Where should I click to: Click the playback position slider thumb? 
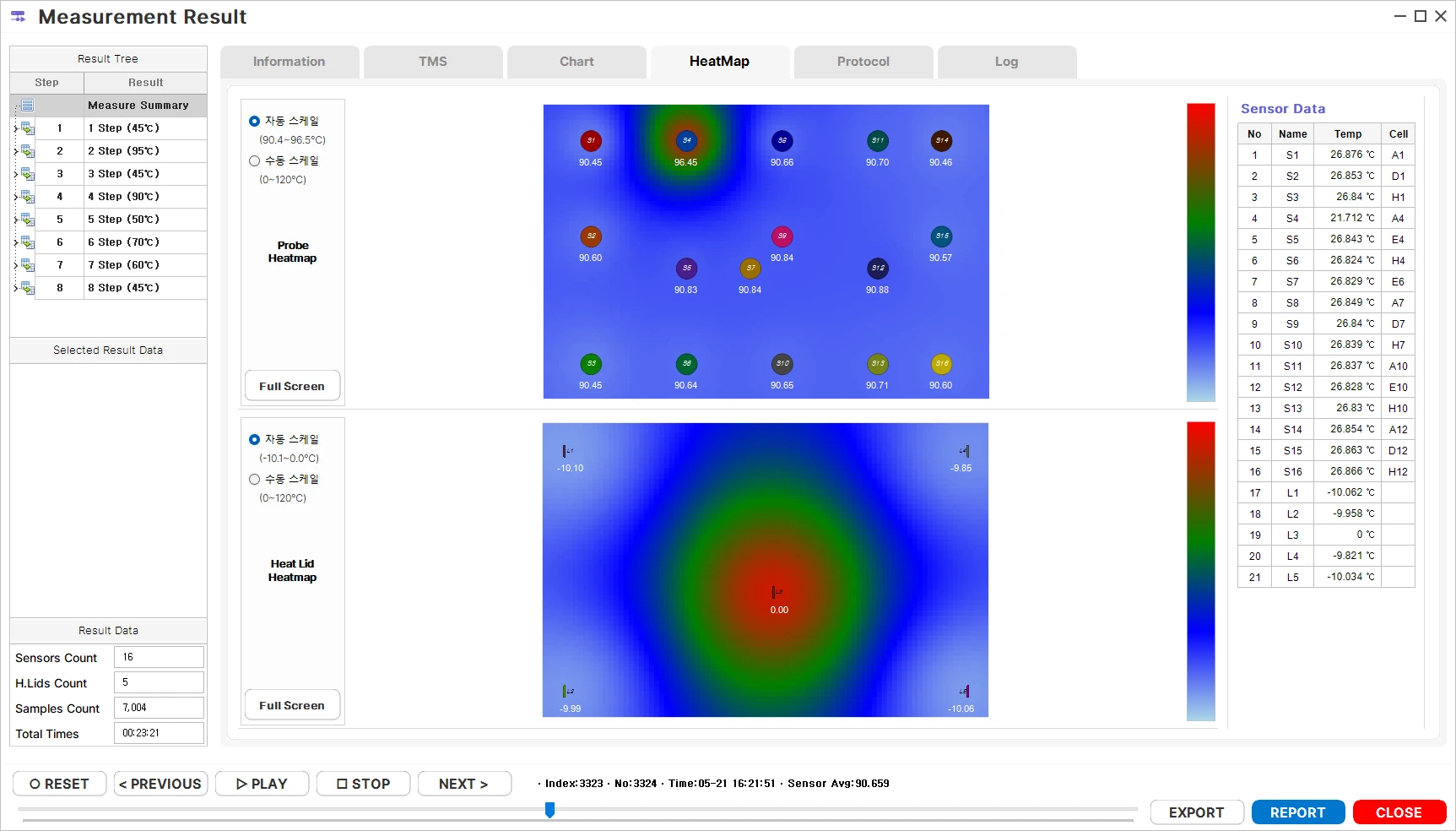pyautogui.click(x=550, y=811)
